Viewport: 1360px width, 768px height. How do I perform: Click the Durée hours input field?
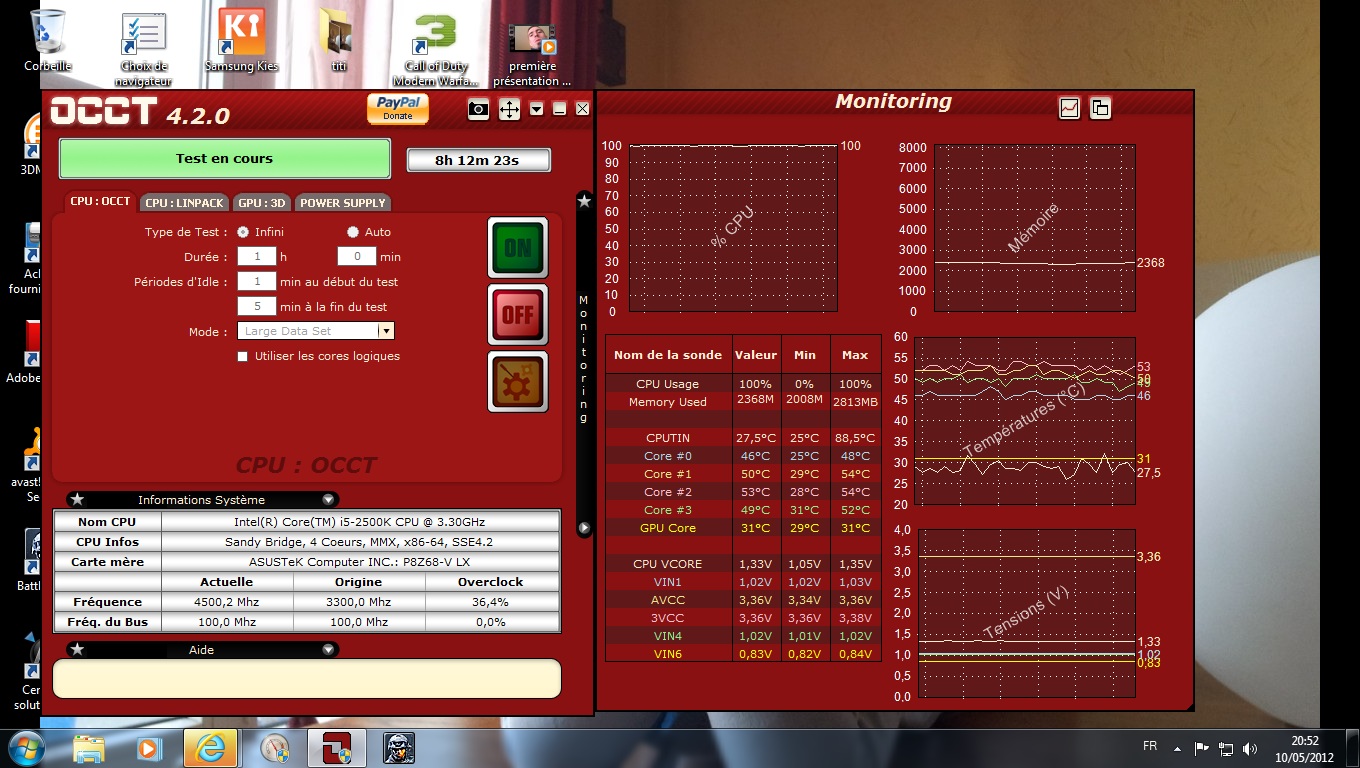click(256, 257)
